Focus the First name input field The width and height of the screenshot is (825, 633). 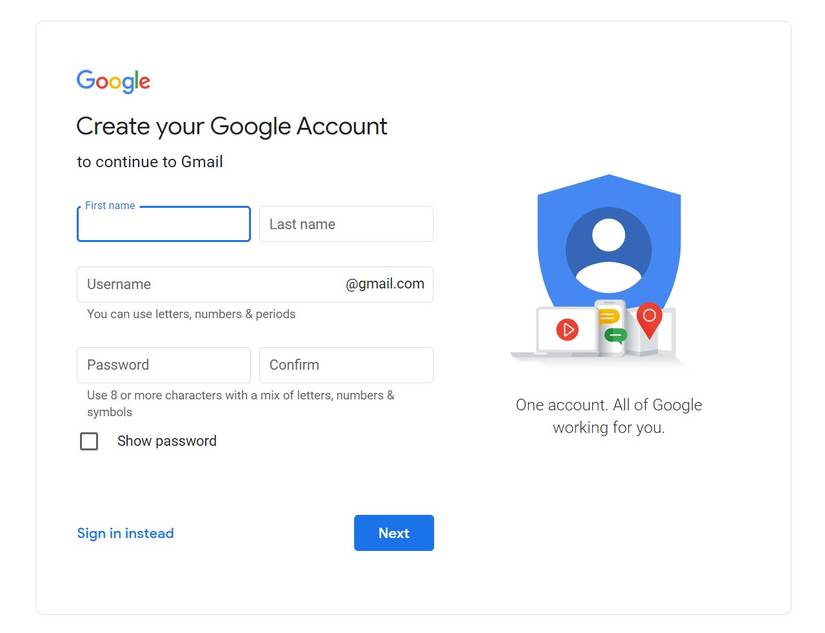(163, 224)
